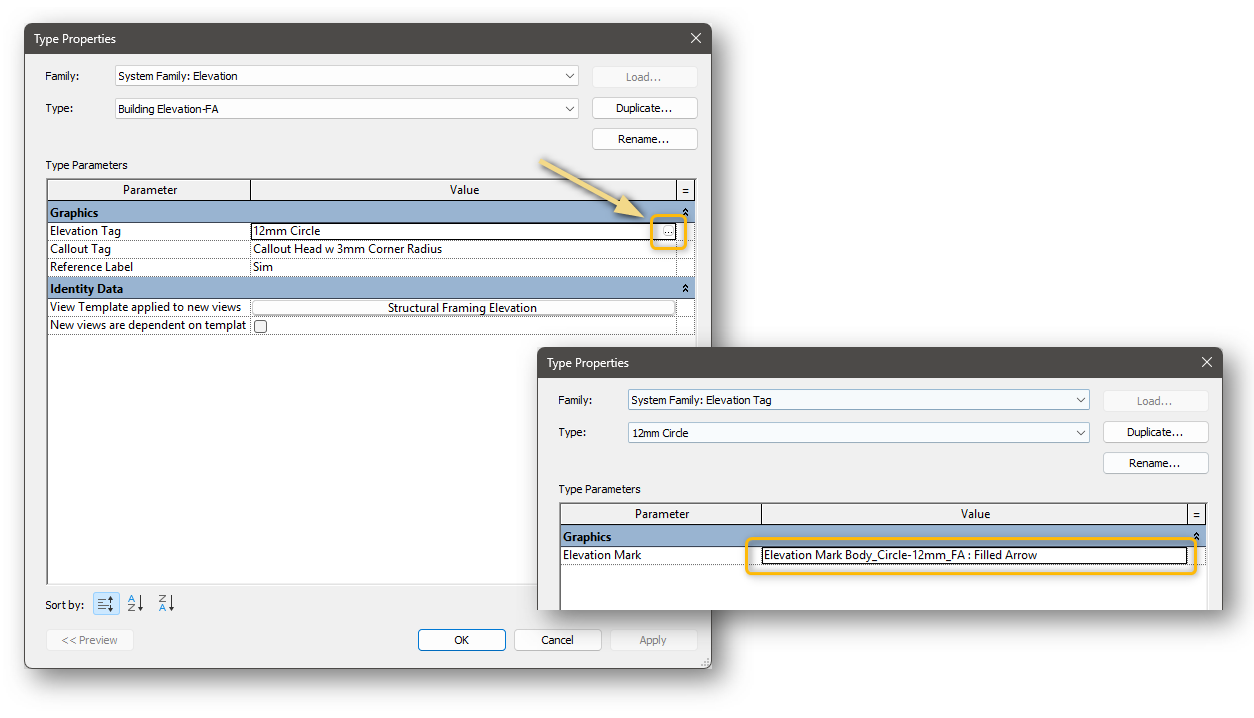
Task: Select Callout Head w 3mm Corner Radius value
Action: tap(463, 249)
